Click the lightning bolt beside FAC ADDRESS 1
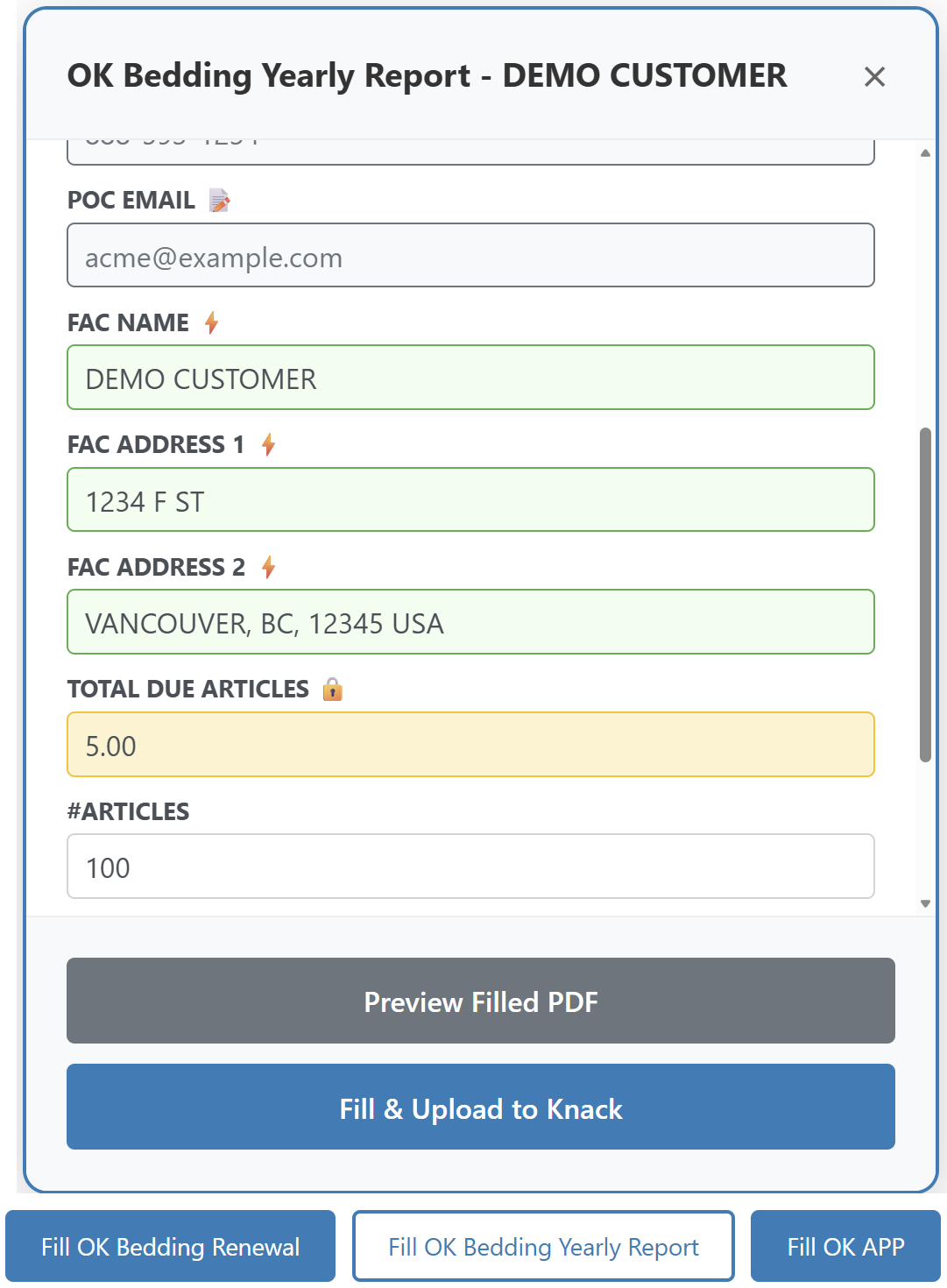Image resolution: width=947 pixels, height=1288 pixels. (268, 445)
